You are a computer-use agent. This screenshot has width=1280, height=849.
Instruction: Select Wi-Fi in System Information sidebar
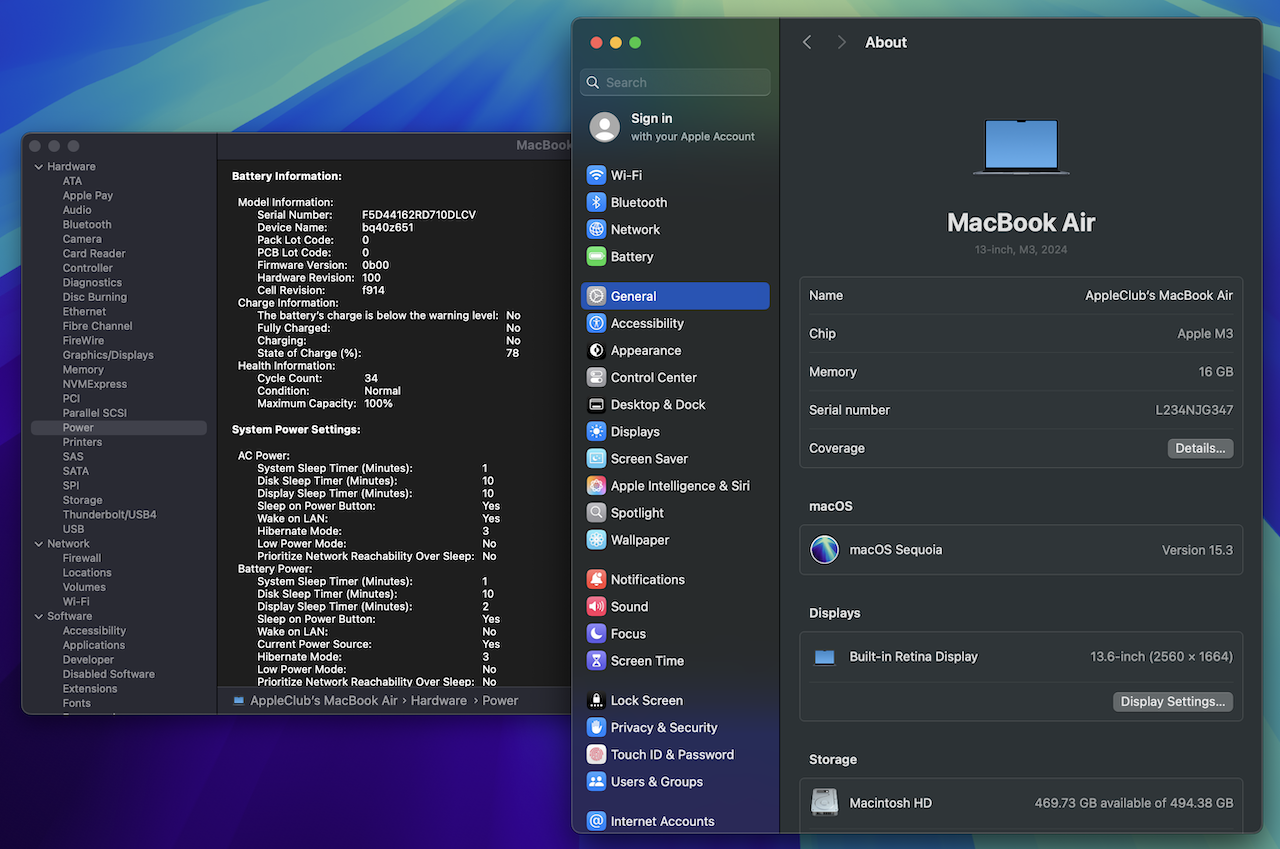click(x=76, y=602)
